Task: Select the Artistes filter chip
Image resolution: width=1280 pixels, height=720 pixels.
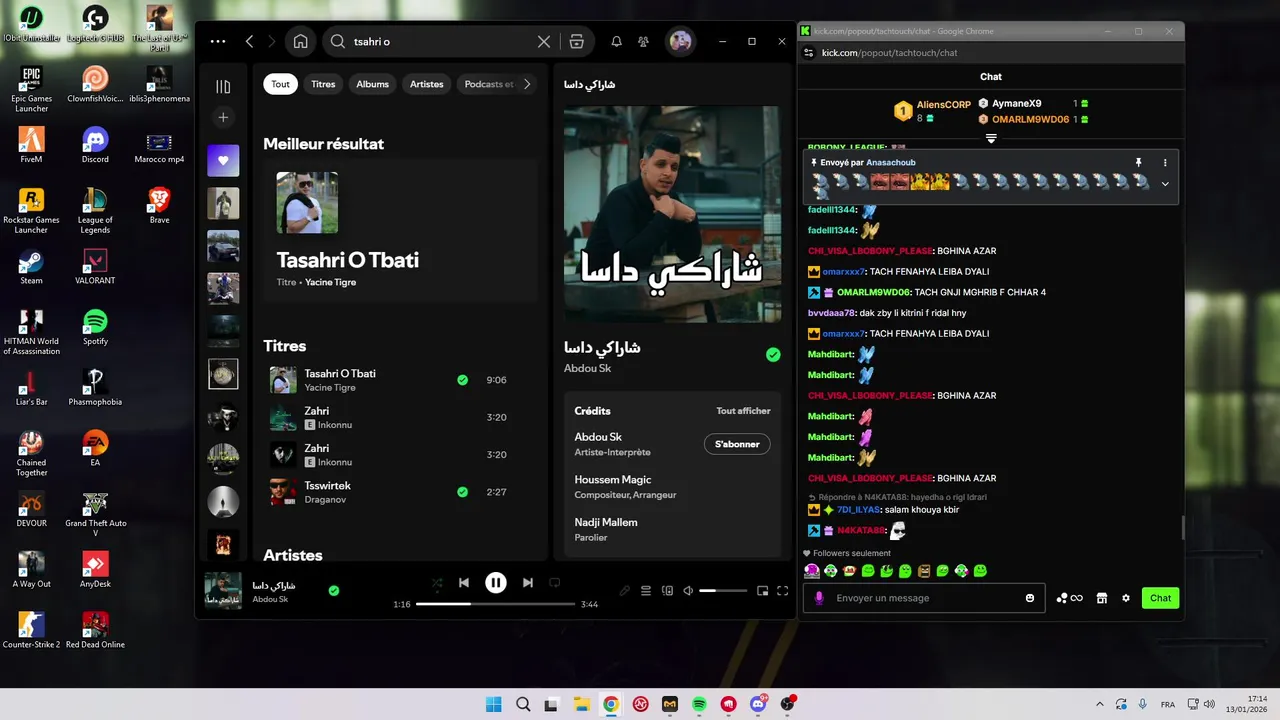Action: pyautogui.click(x=426, y=84)
